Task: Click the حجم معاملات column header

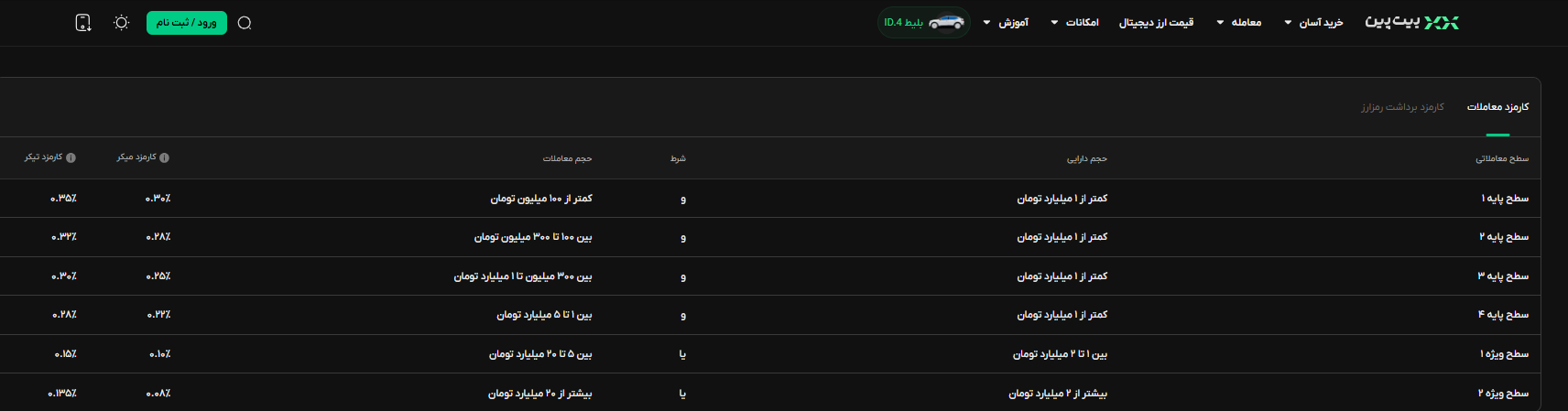Action: click(567, 158)
